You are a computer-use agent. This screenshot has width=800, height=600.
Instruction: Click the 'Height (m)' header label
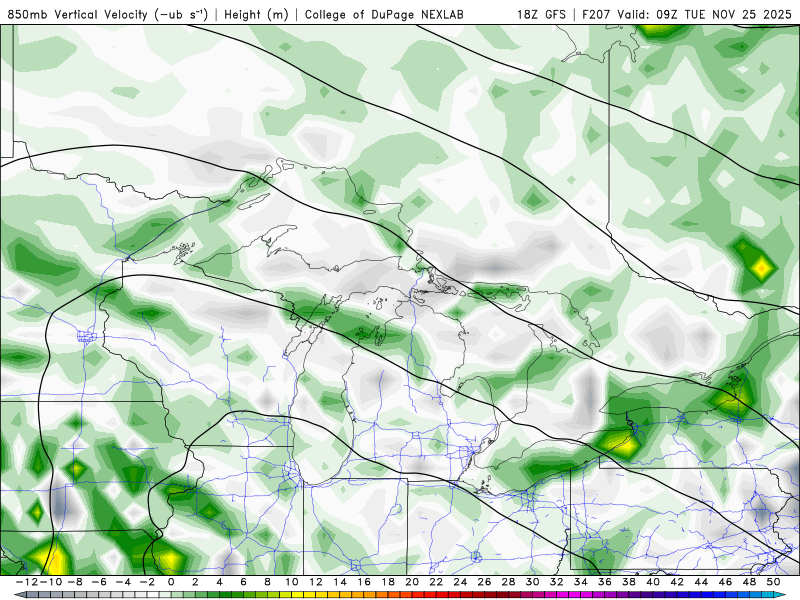(256, 14)
